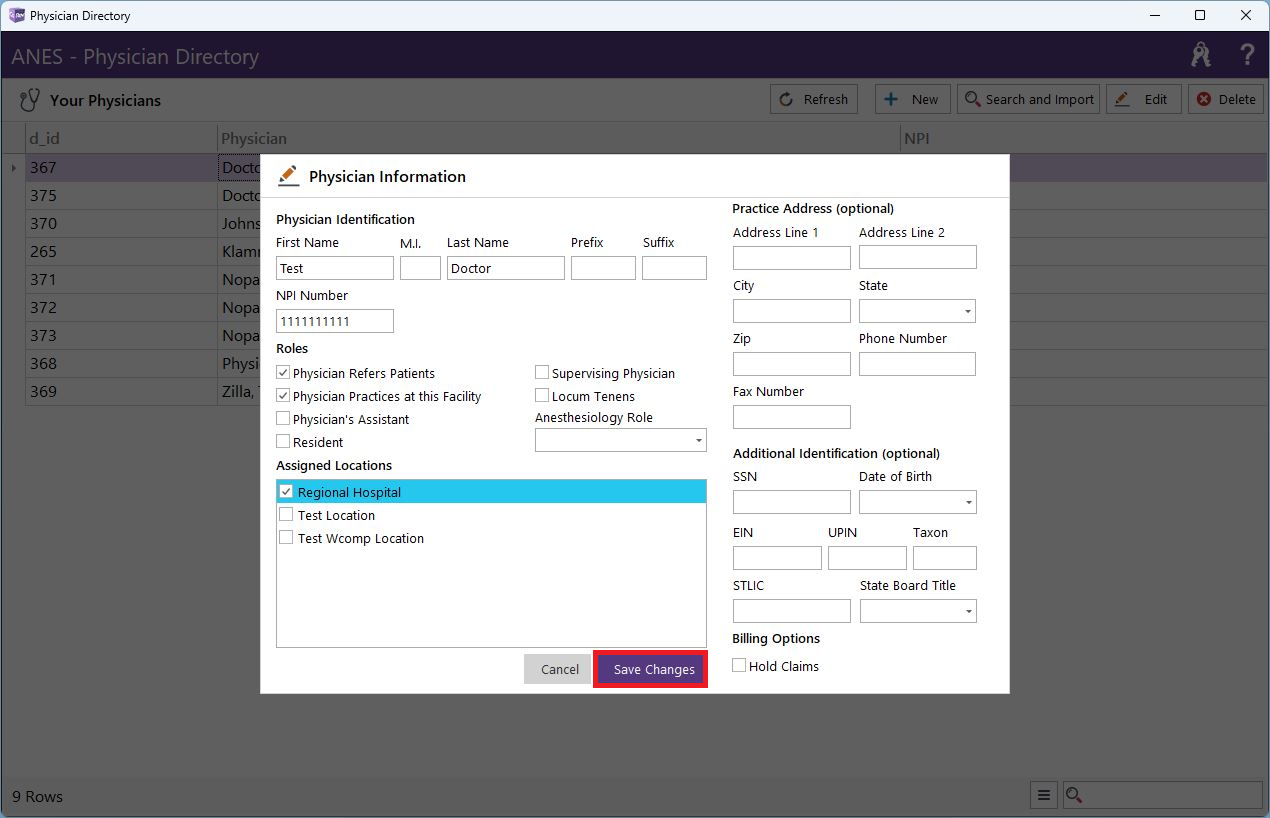
Task: Enable Supervising Physician
Action: click(x=542, y=373)
